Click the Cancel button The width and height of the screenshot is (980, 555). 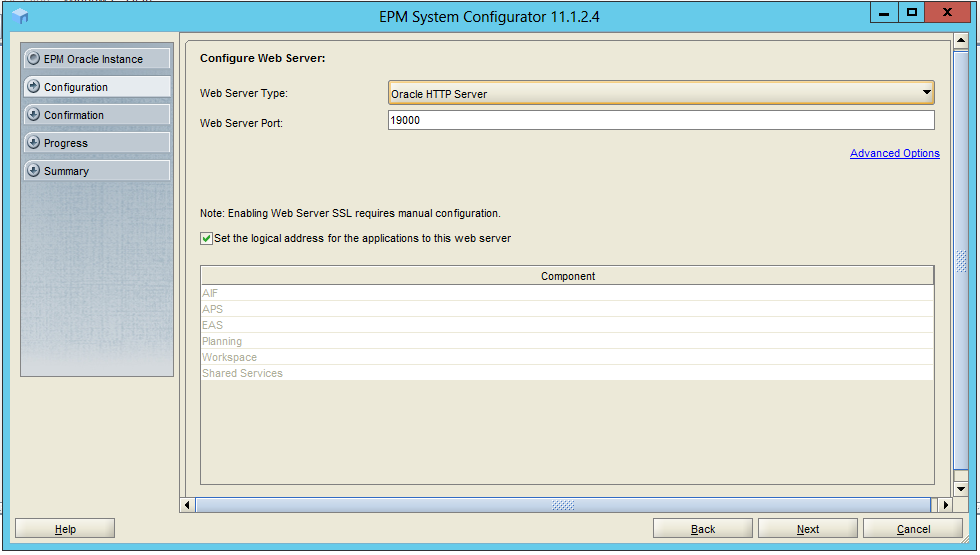tap(913, 529)
